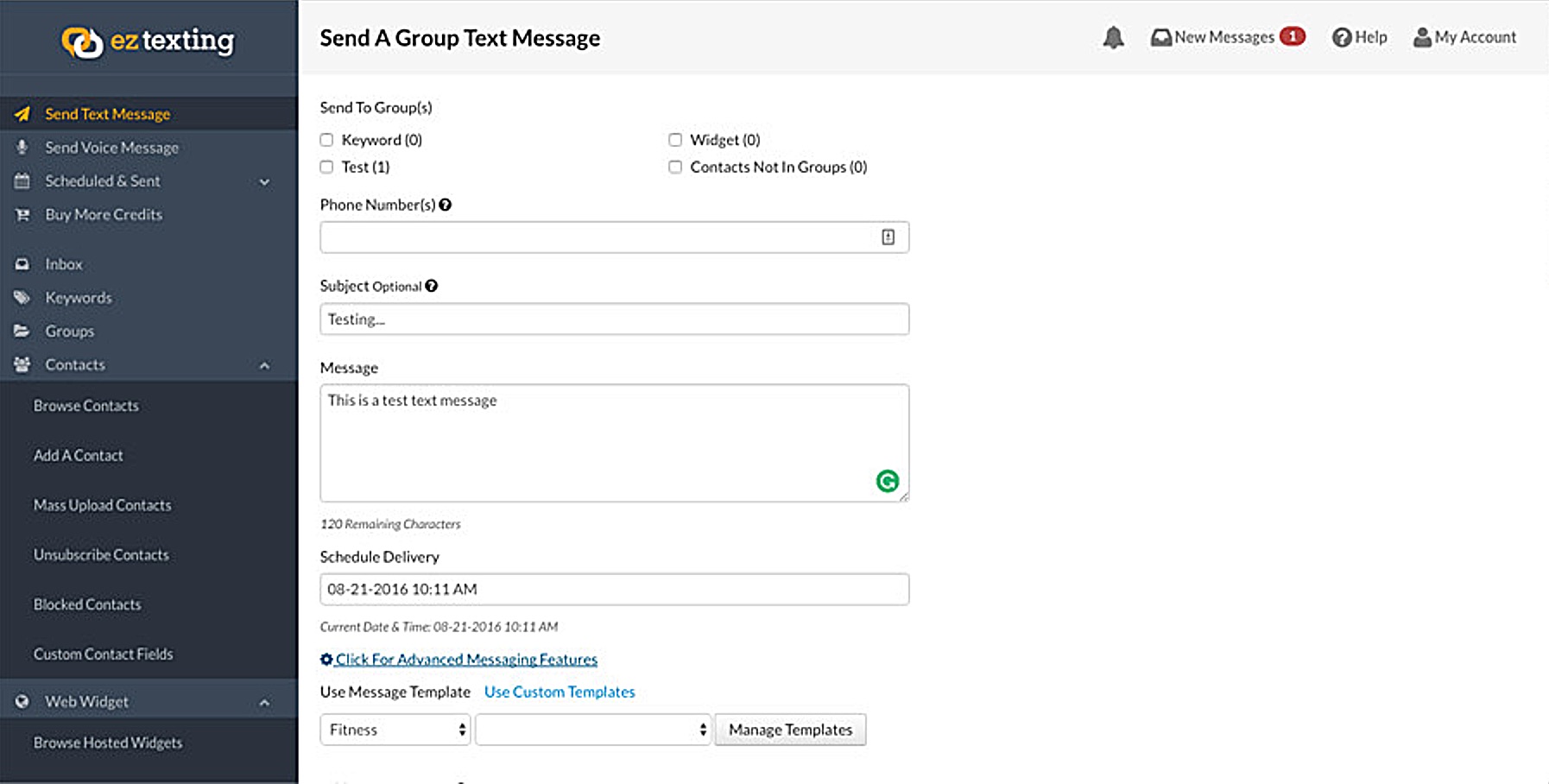Open Click For Advanced Messaging Features link
1549x784 pixels.
(465, 660)
